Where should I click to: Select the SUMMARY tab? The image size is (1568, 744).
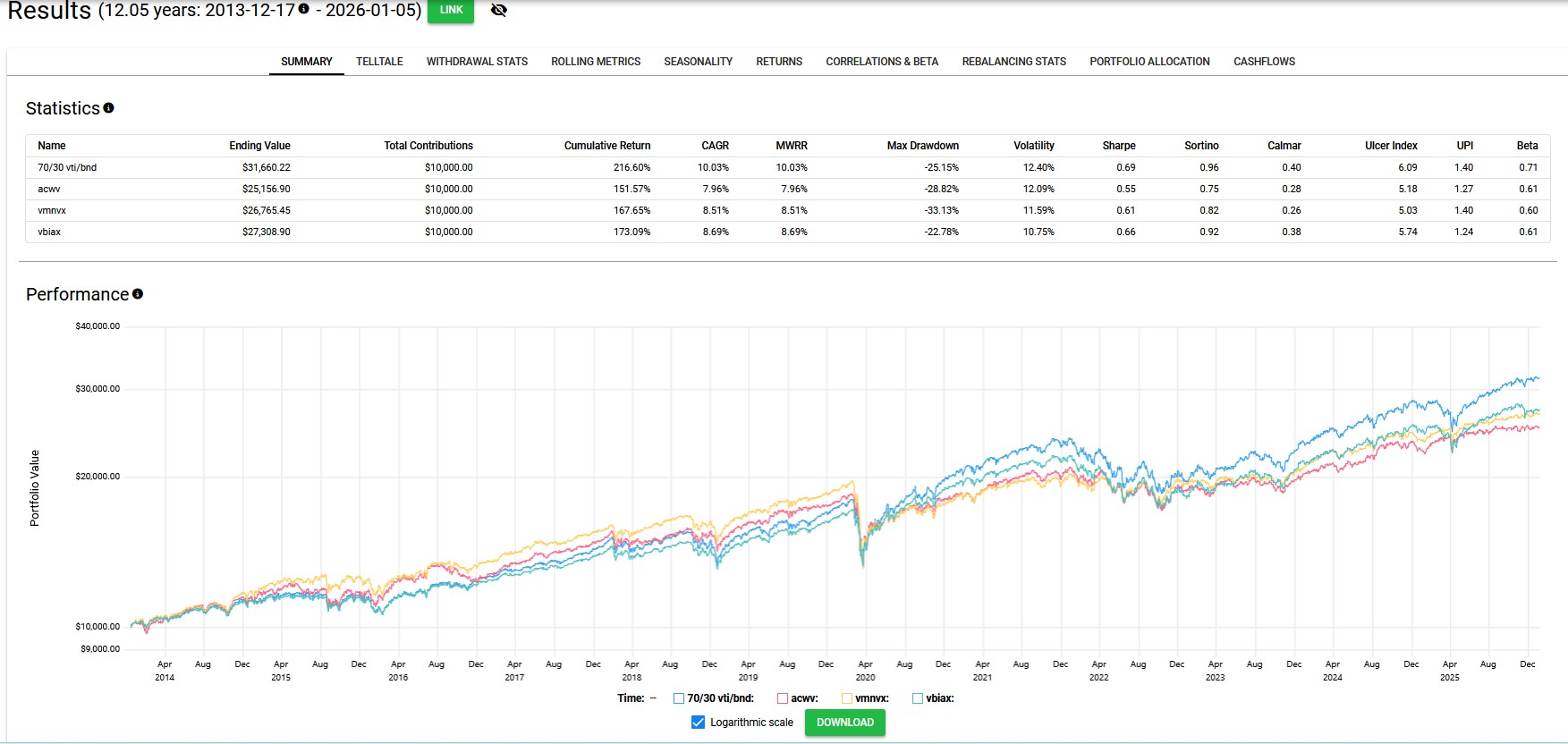coord(307,62)
